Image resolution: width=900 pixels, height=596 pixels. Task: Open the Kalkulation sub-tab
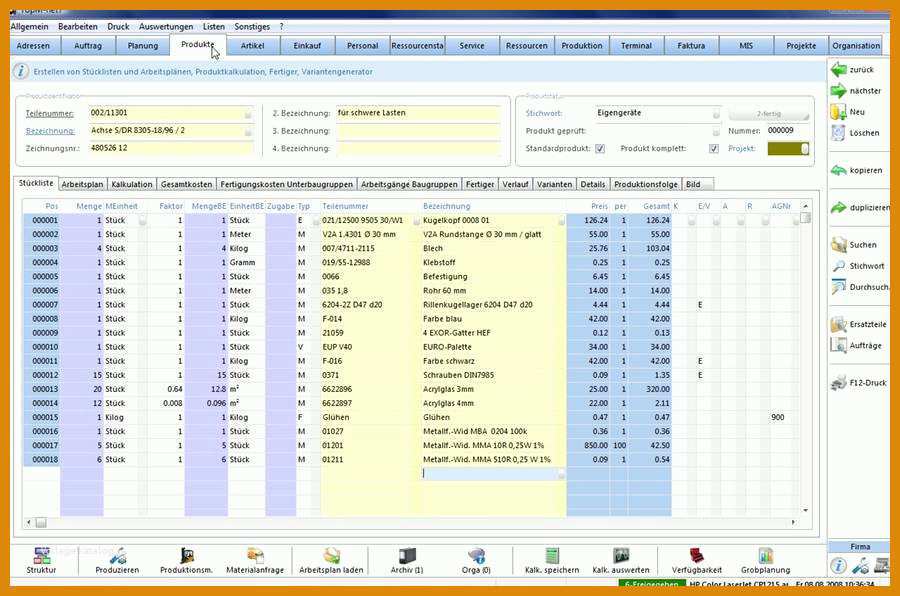132,184
